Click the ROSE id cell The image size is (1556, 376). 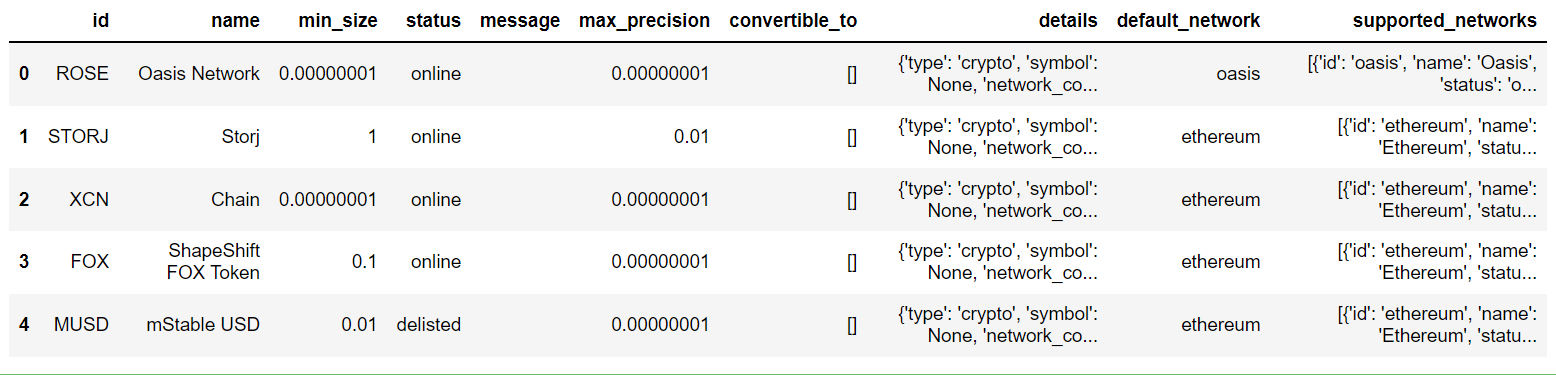click(82, 73)
